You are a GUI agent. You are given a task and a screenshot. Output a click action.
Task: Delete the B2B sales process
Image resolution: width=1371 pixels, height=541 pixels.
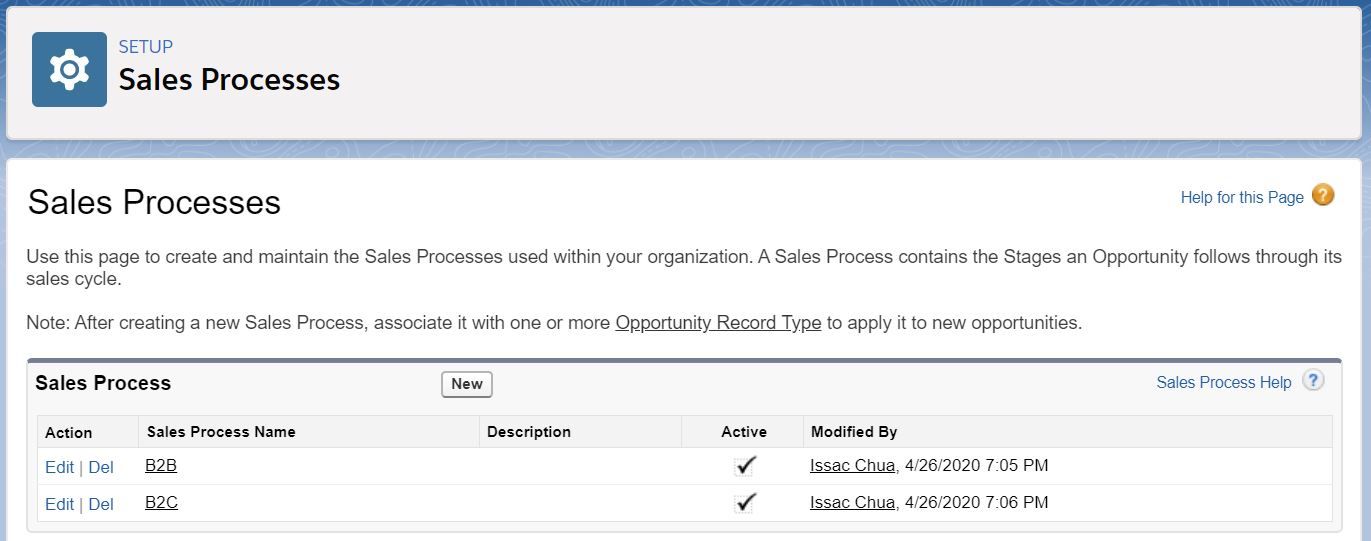(x=101, y=466)
